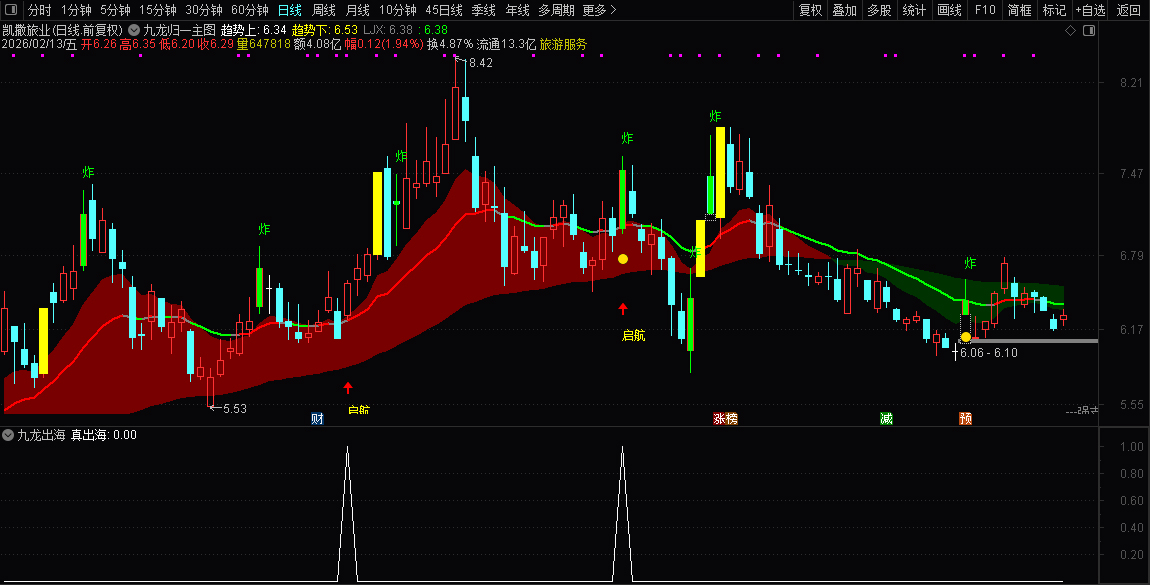
Task: Select the 10分钟 period tab
Action: (x=398, y=10)
